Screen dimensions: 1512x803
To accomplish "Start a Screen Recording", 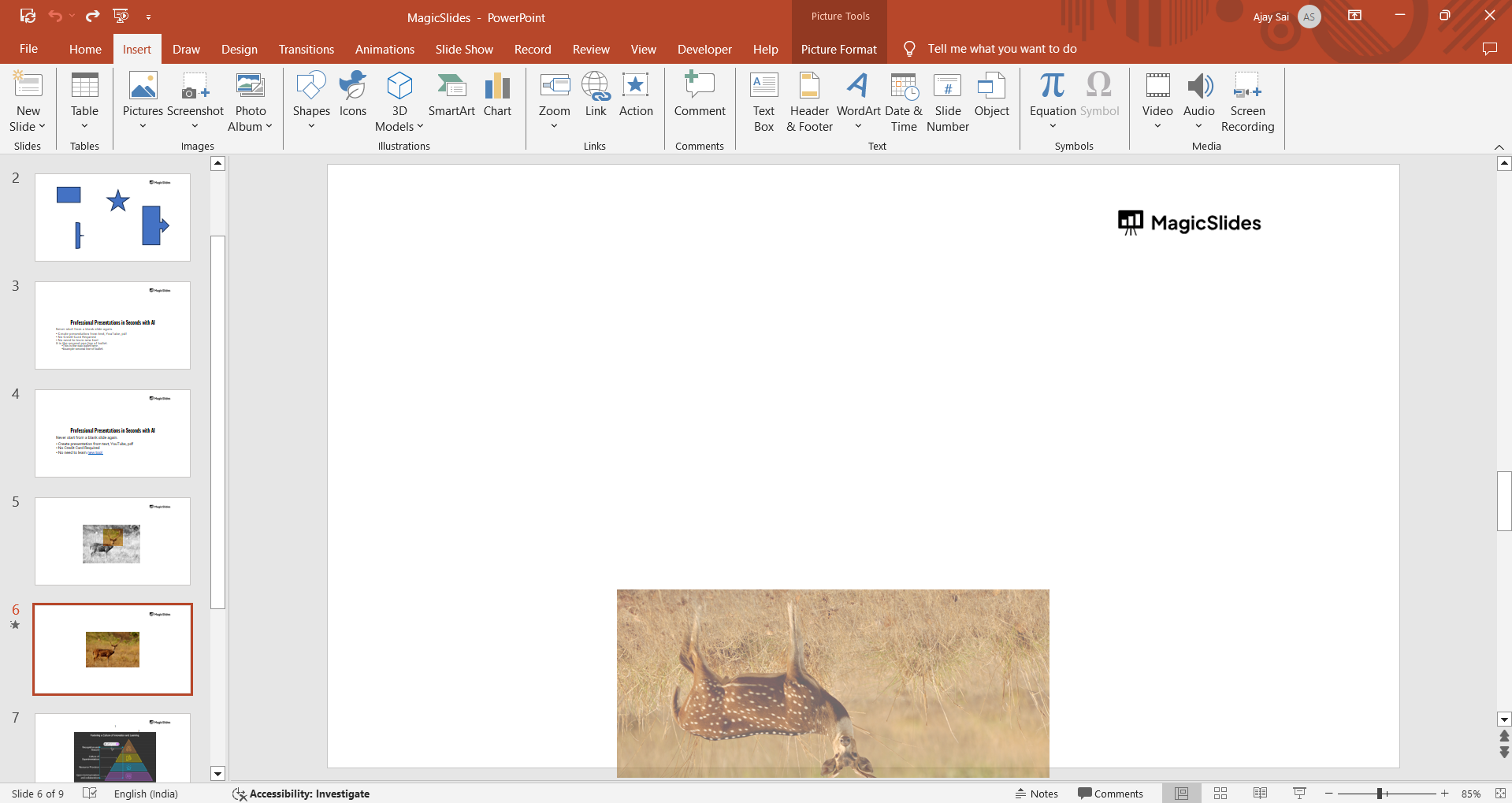I will tap(1247, 102).
